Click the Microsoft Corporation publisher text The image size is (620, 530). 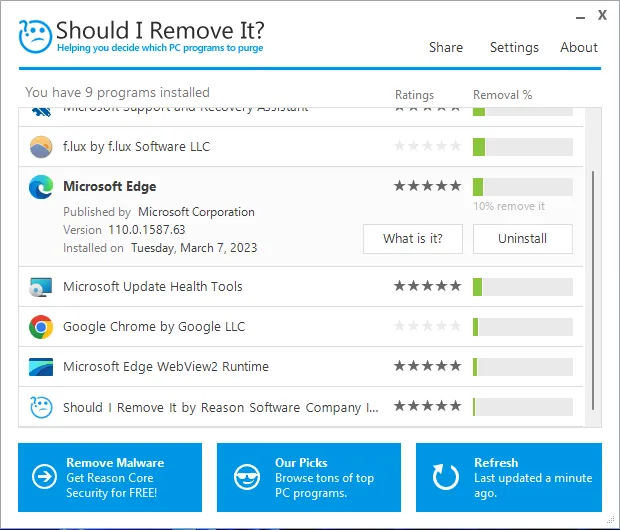coord(196,212)
